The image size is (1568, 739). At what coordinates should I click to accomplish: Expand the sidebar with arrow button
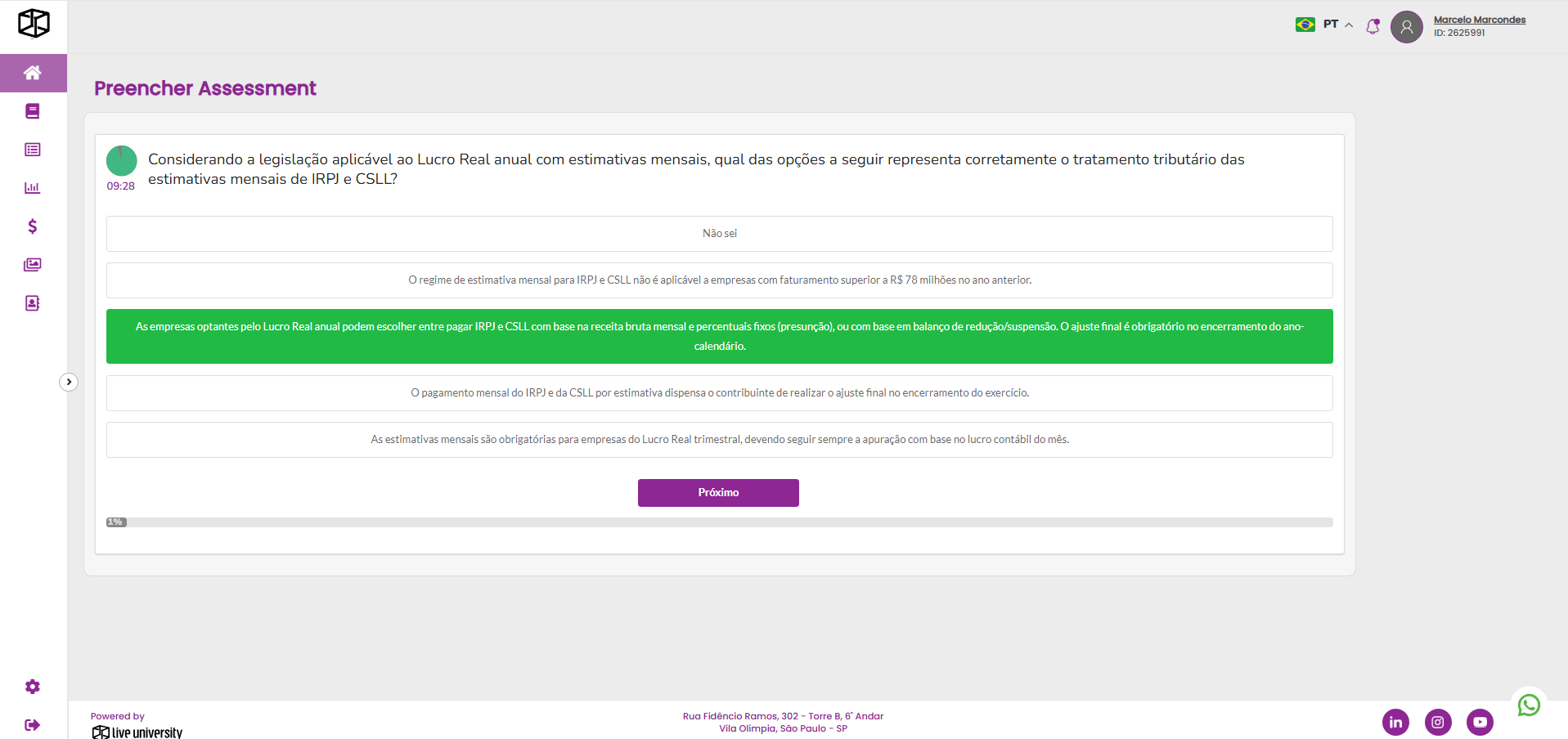pyautogui.click(x=69, y=382)
